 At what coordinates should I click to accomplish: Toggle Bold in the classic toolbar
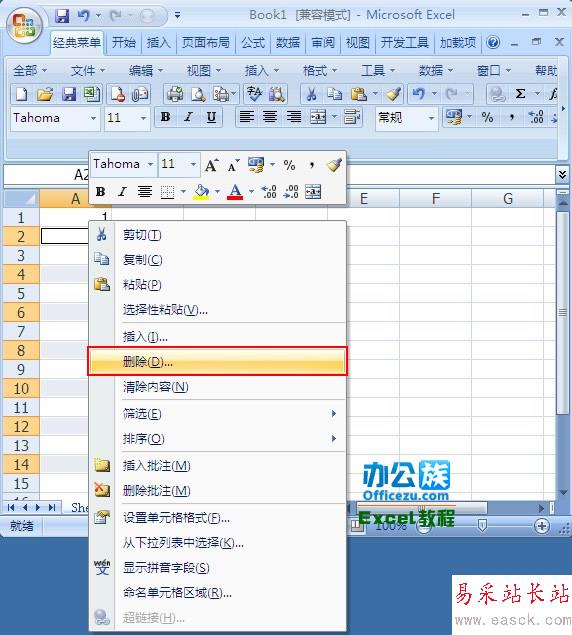(x=165, y=117)
